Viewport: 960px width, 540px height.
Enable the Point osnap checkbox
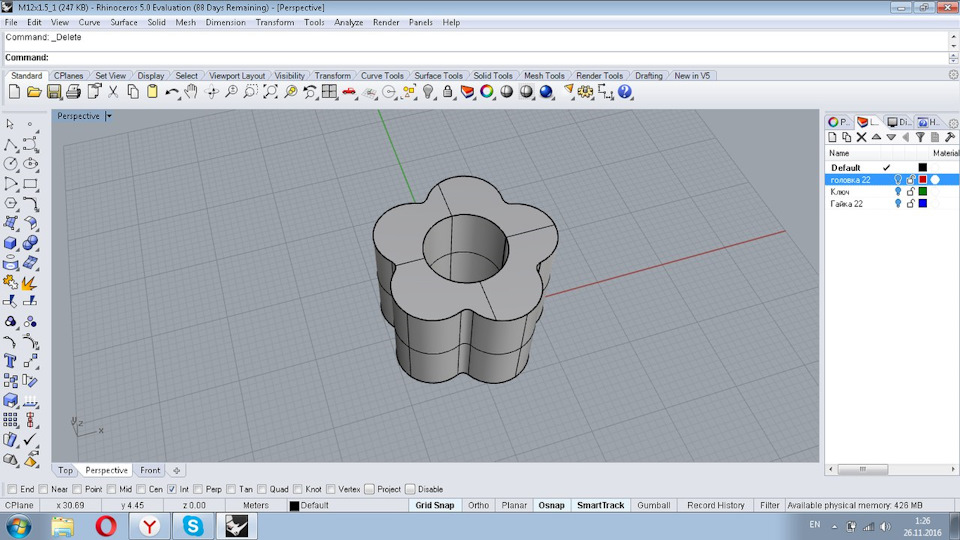click(x=77, y=489)
